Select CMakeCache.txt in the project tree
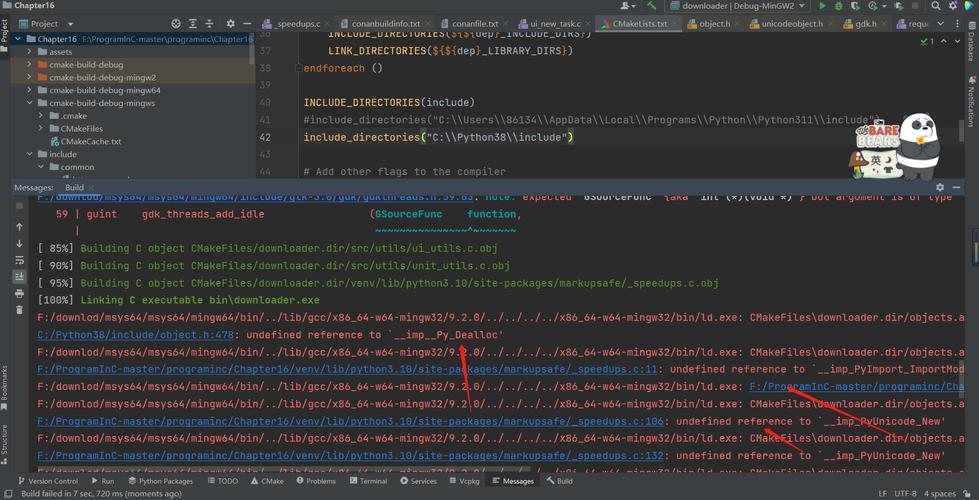 [90, 142]
